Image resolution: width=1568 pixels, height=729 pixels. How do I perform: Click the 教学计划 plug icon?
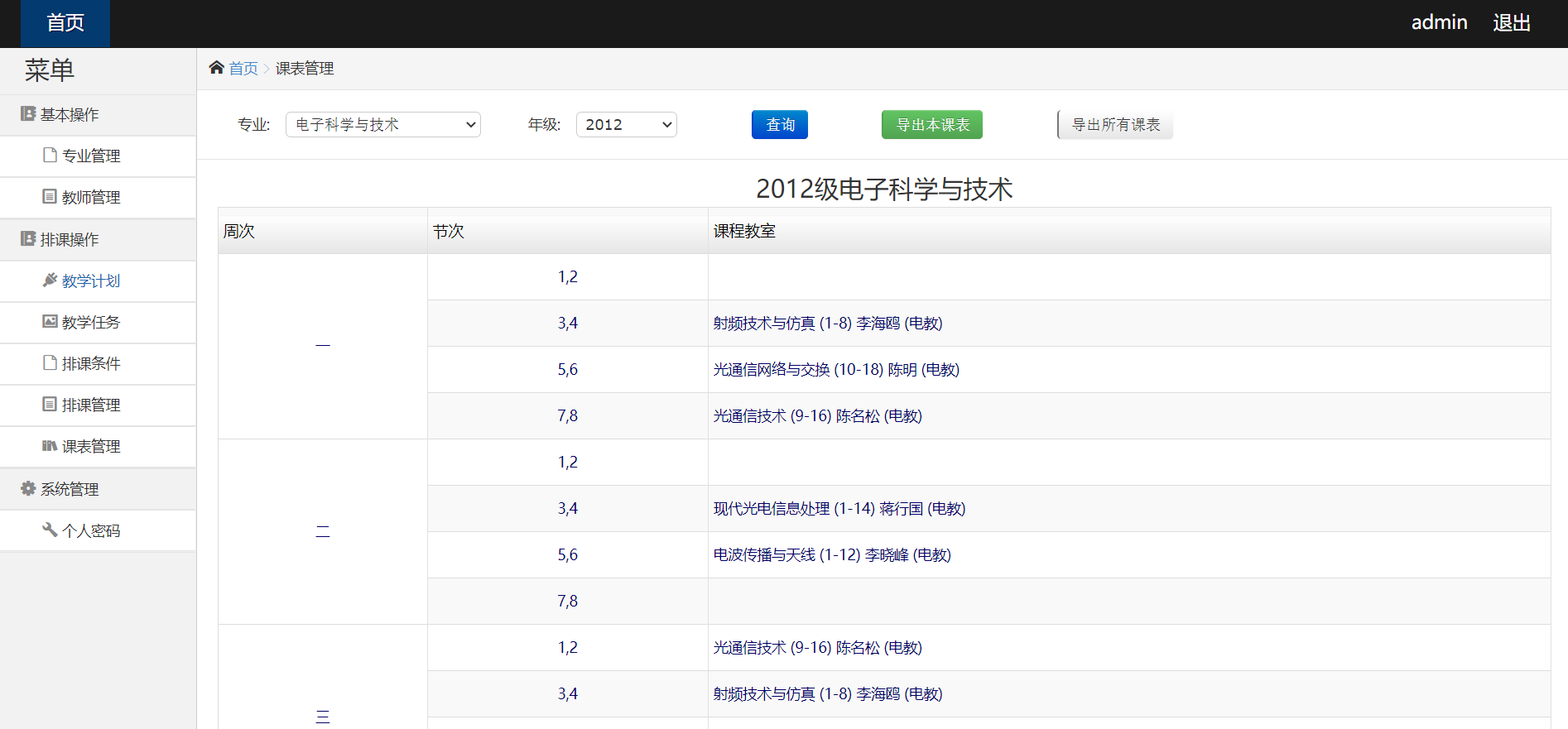pos(50,281)
